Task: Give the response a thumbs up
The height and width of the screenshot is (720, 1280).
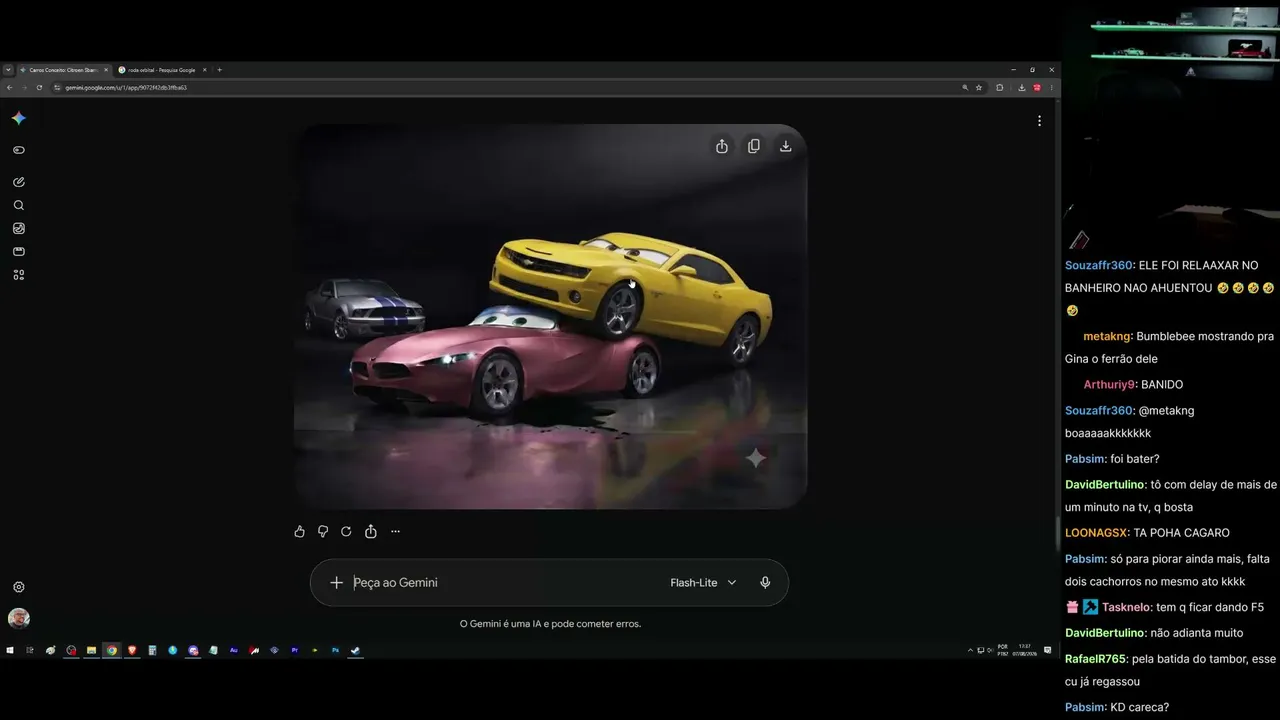Action: click(x=299, y=531)
